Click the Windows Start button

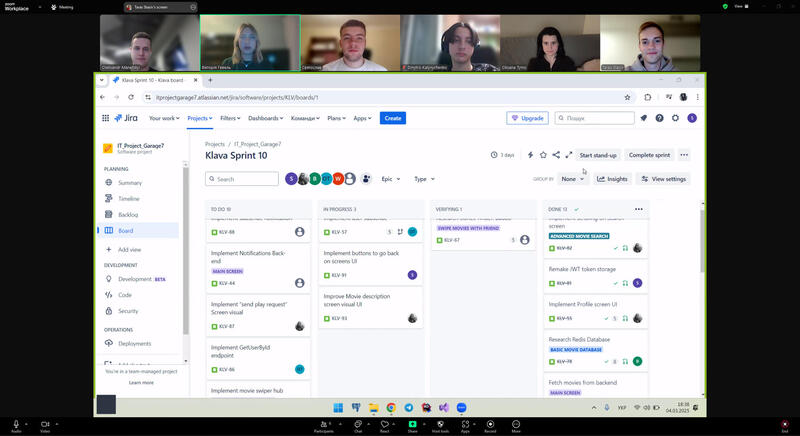[x=338, y=407]
